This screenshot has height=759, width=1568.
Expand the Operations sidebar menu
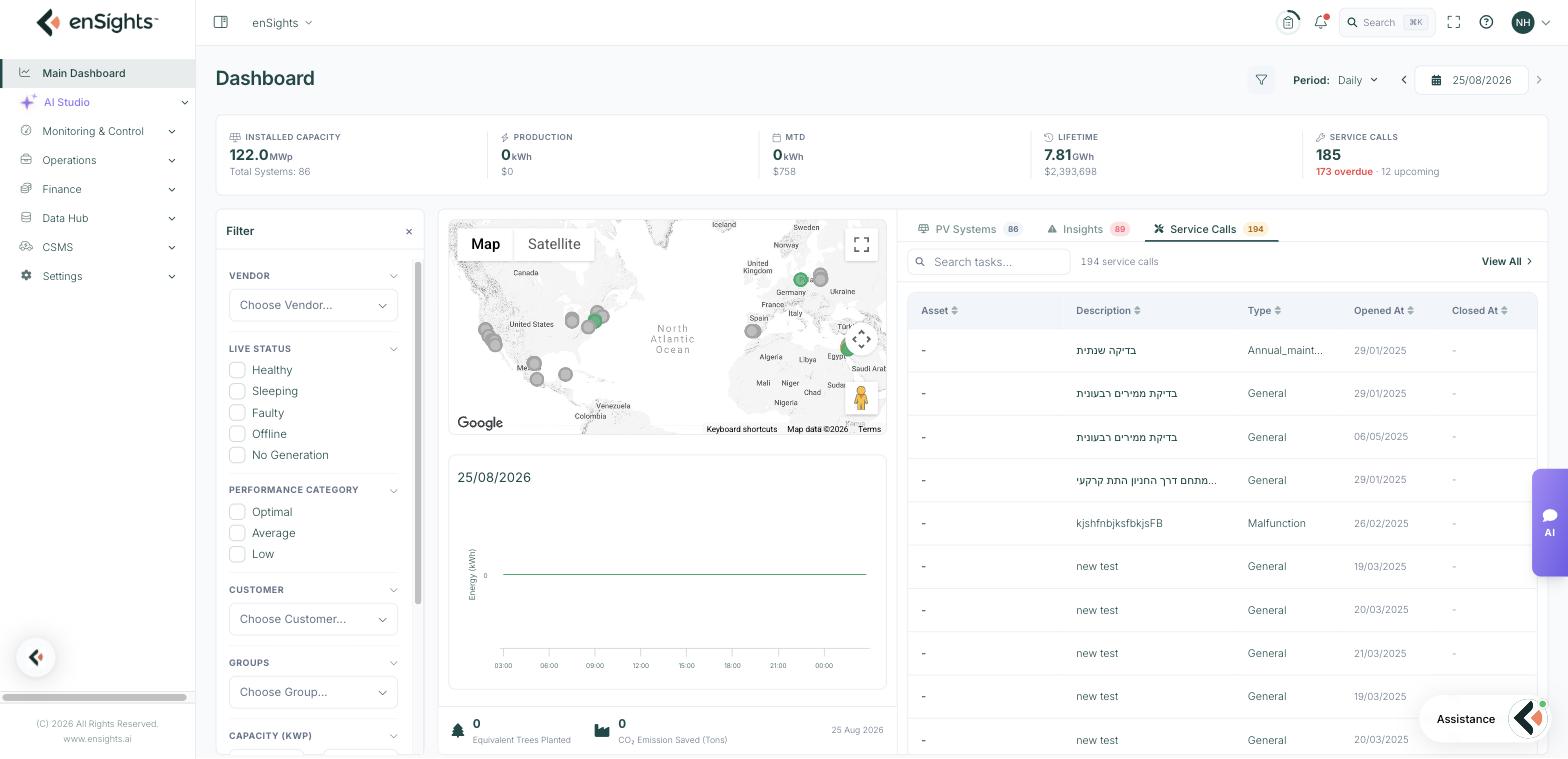click(98, 160)
